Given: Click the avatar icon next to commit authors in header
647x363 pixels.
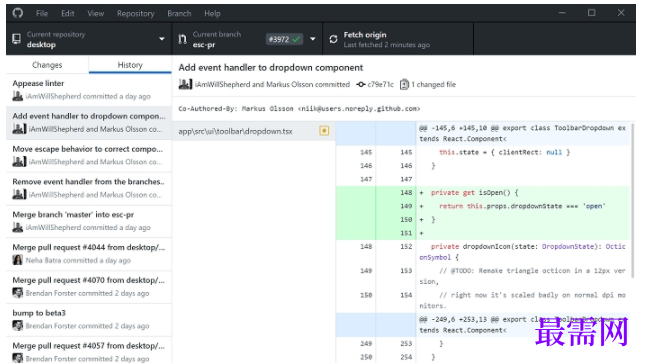Looking at the screenshot, I should [x=185, y=84].
